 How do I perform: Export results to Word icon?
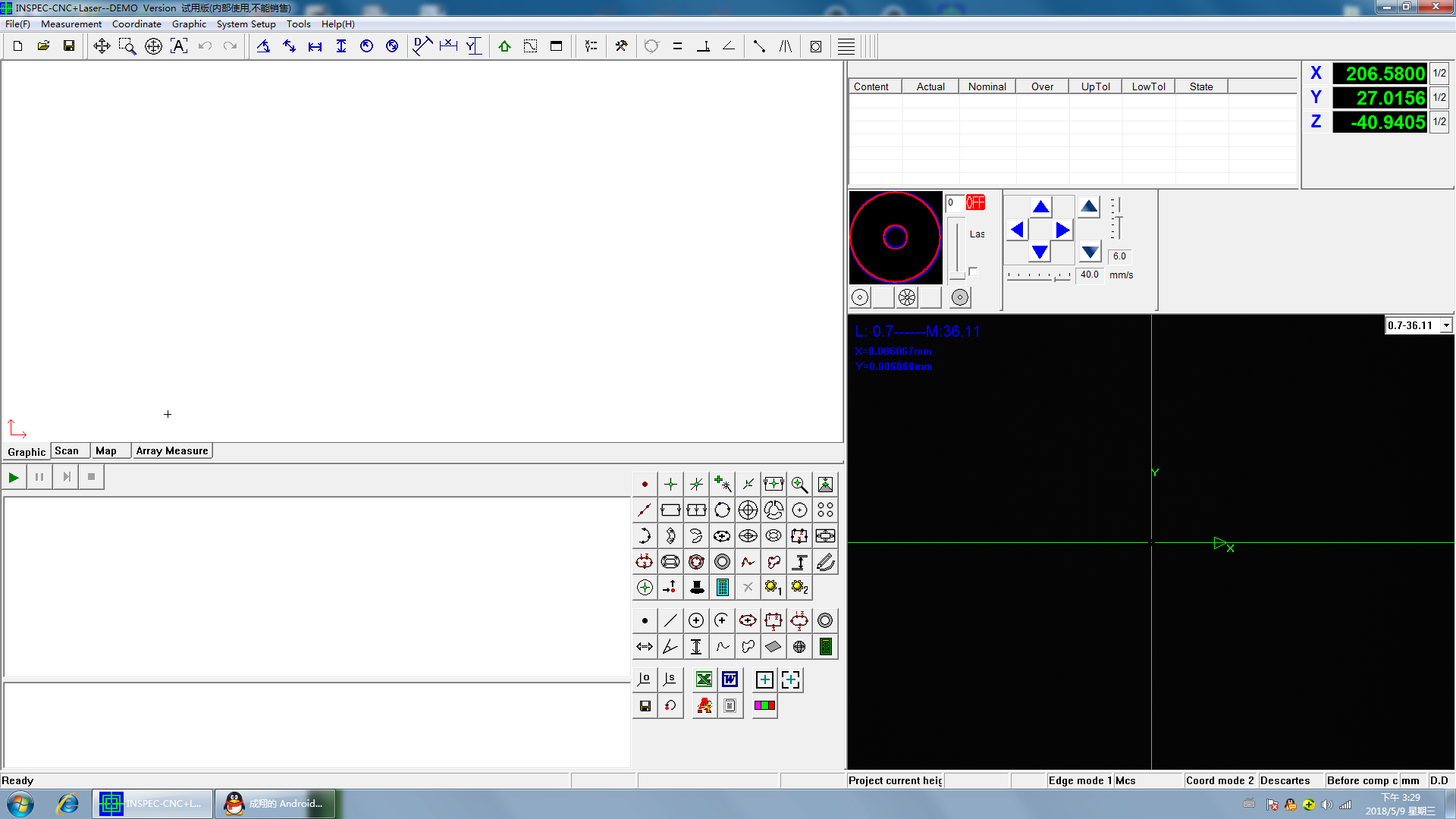tap(730, 679)
